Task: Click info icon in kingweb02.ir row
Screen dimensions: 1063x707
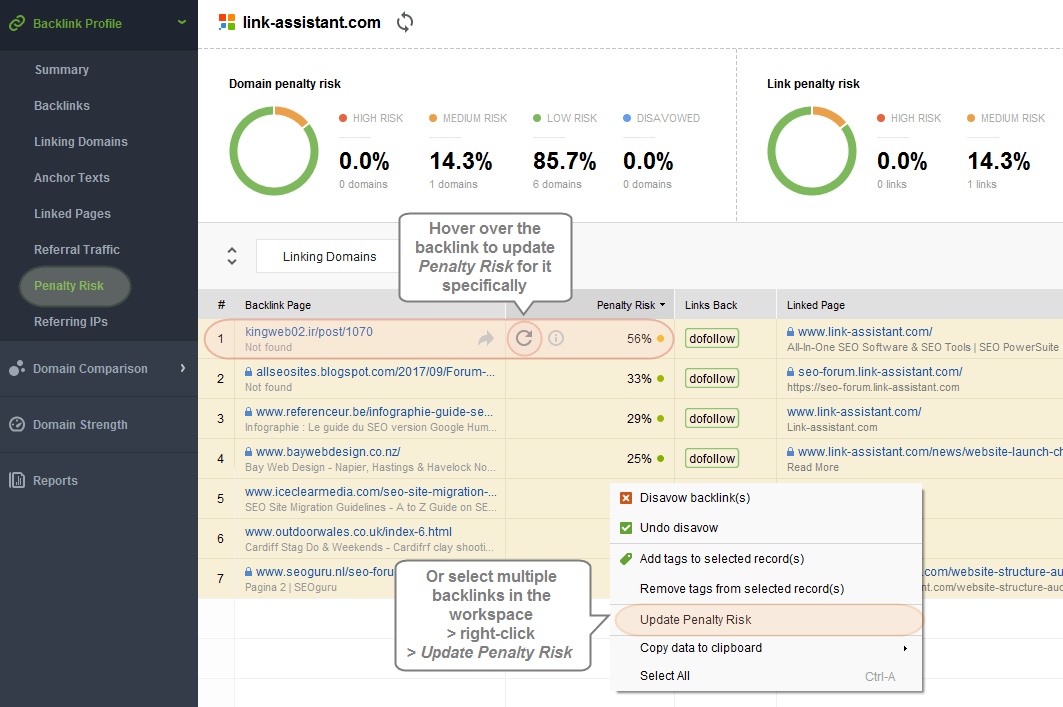Action: click(556, 338)
